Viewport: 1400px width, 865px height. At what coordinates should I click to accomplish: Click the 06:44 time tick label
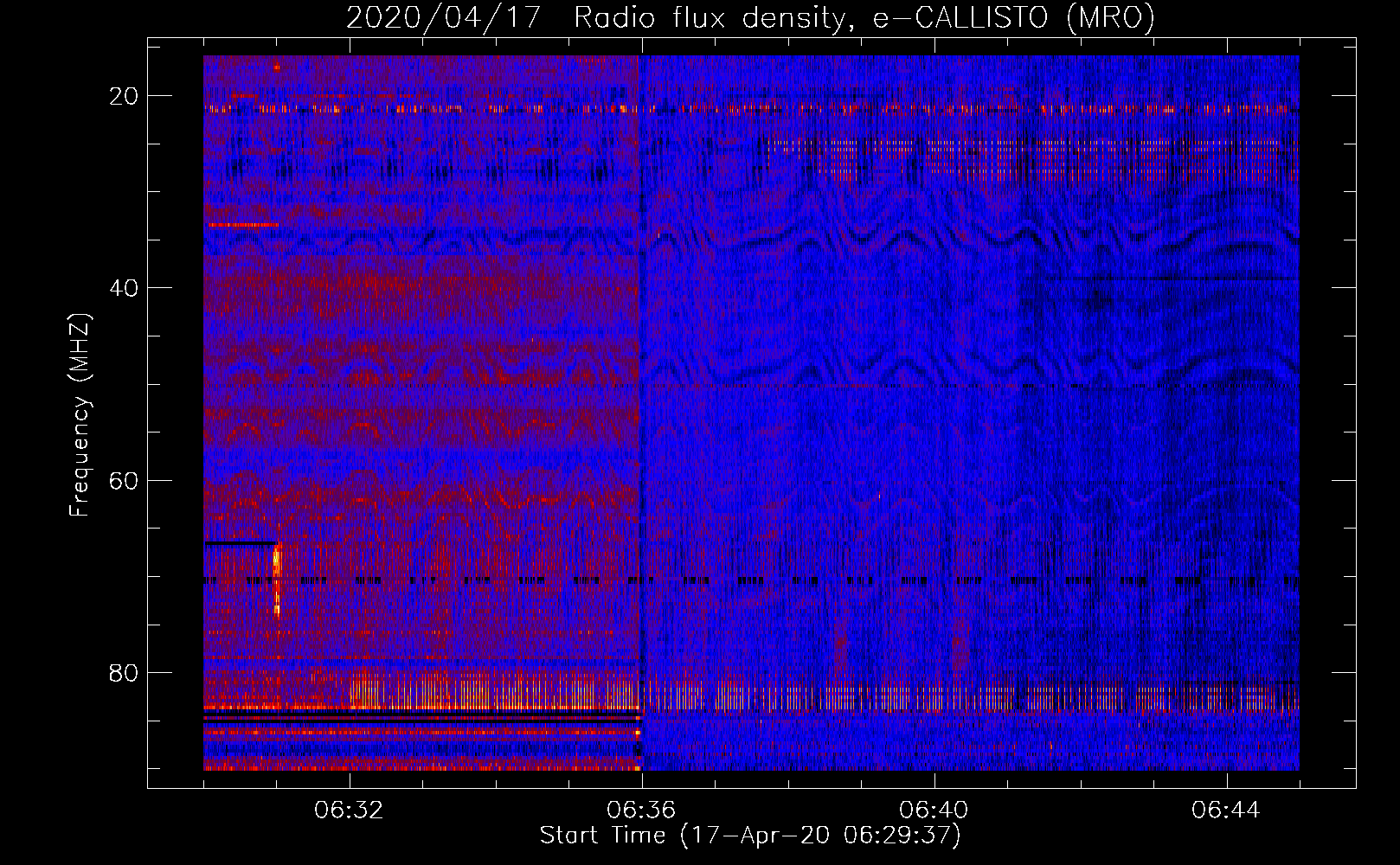click(x=1226, y=811)
